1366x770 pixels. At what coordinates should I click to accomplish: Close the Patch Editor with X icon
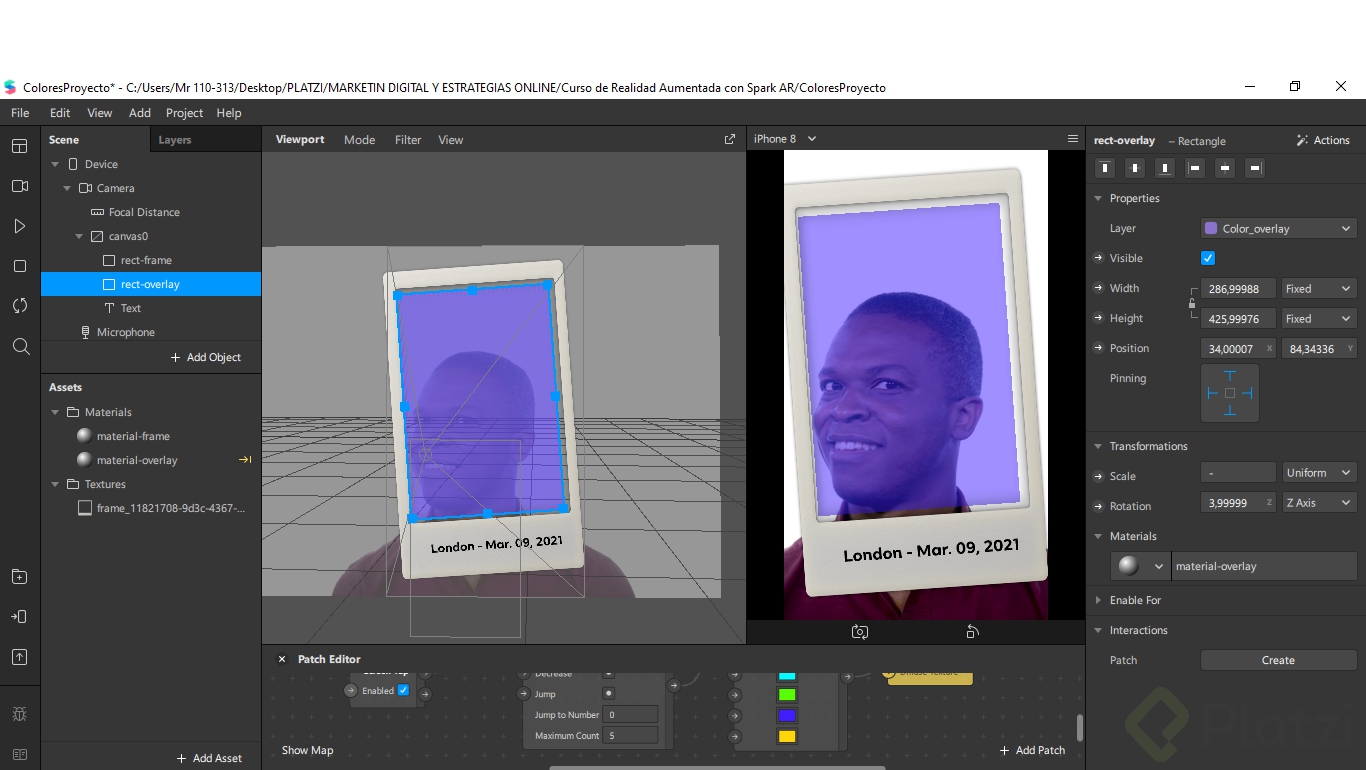(282, 659)
